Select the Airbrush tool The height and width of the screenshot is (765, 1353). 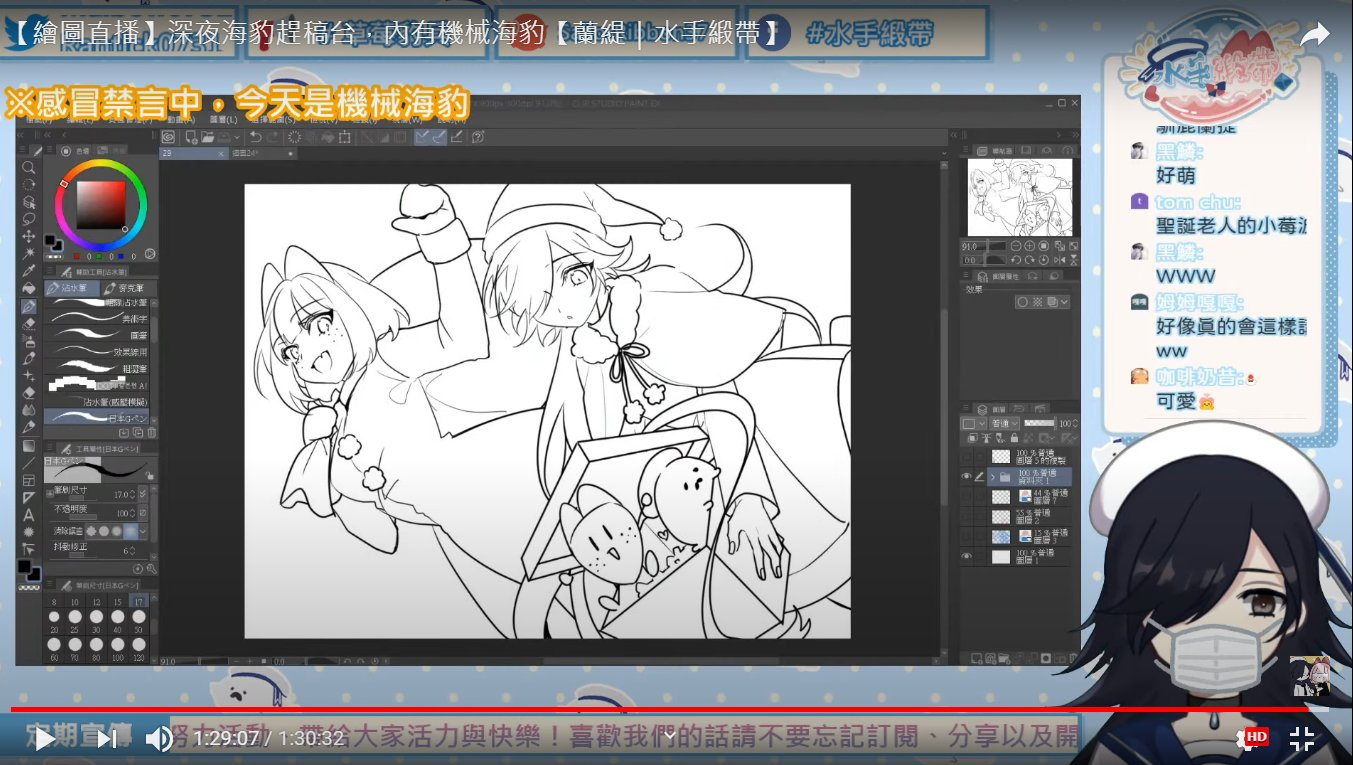coord(29,340)
